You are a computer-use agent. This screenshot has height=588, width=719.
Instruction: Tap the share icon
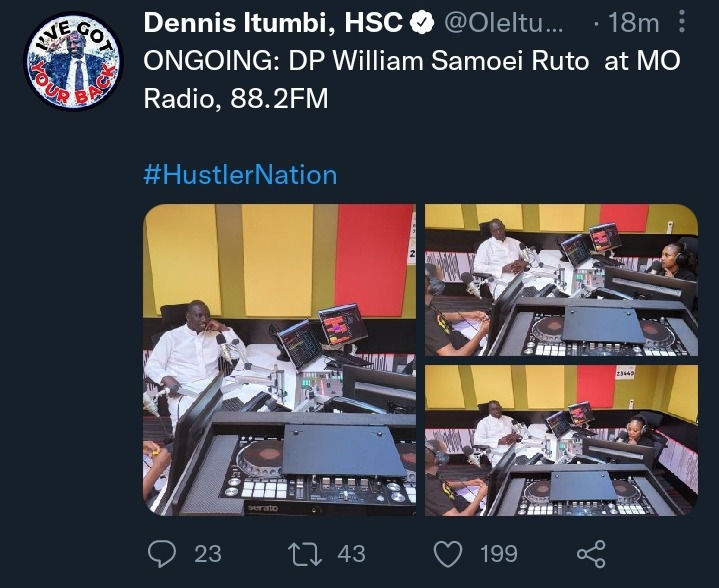[591, 554]
